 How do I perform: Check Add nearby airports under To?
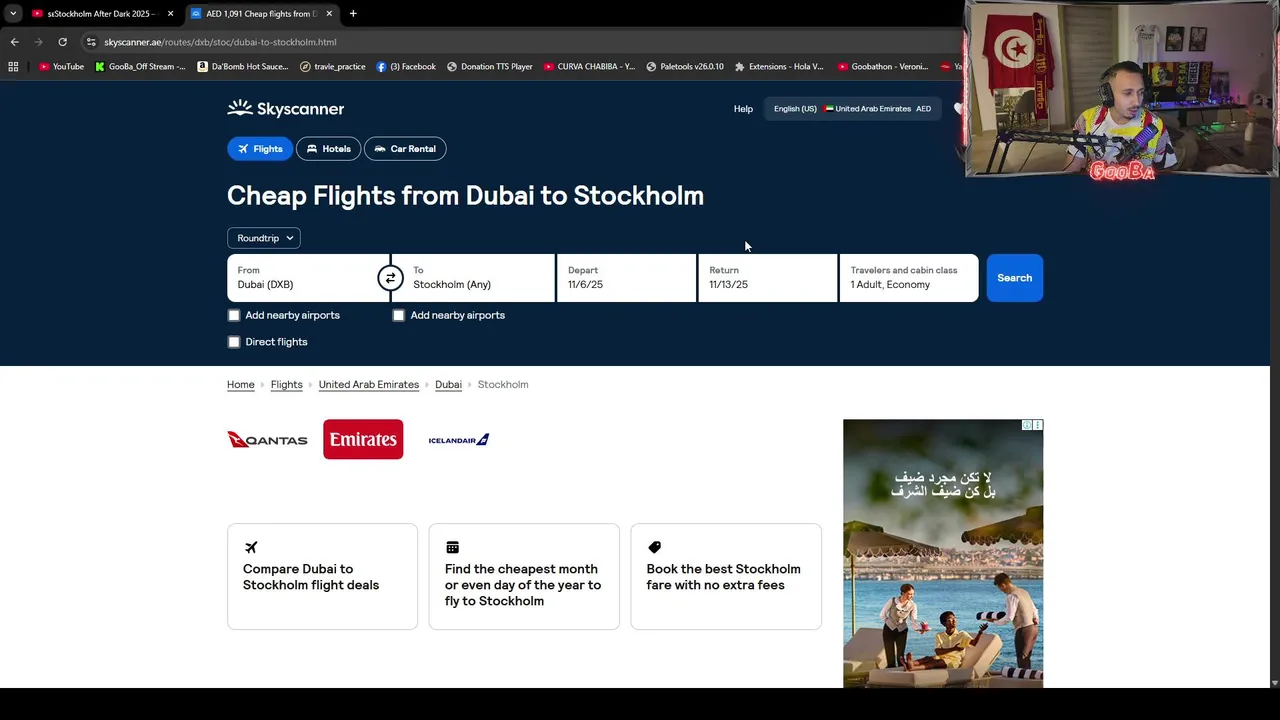(x=399, y=315)
